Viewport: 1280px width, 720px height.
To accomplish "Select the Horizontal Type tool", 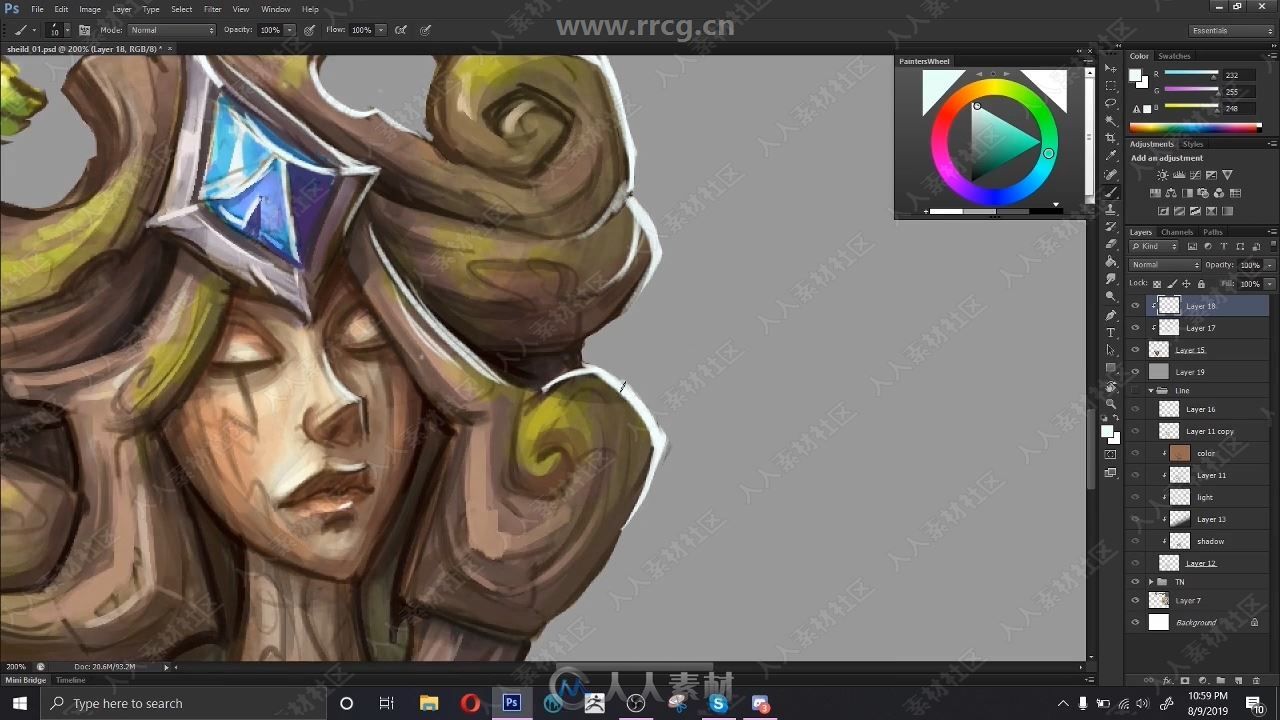I will (1111, 332).
